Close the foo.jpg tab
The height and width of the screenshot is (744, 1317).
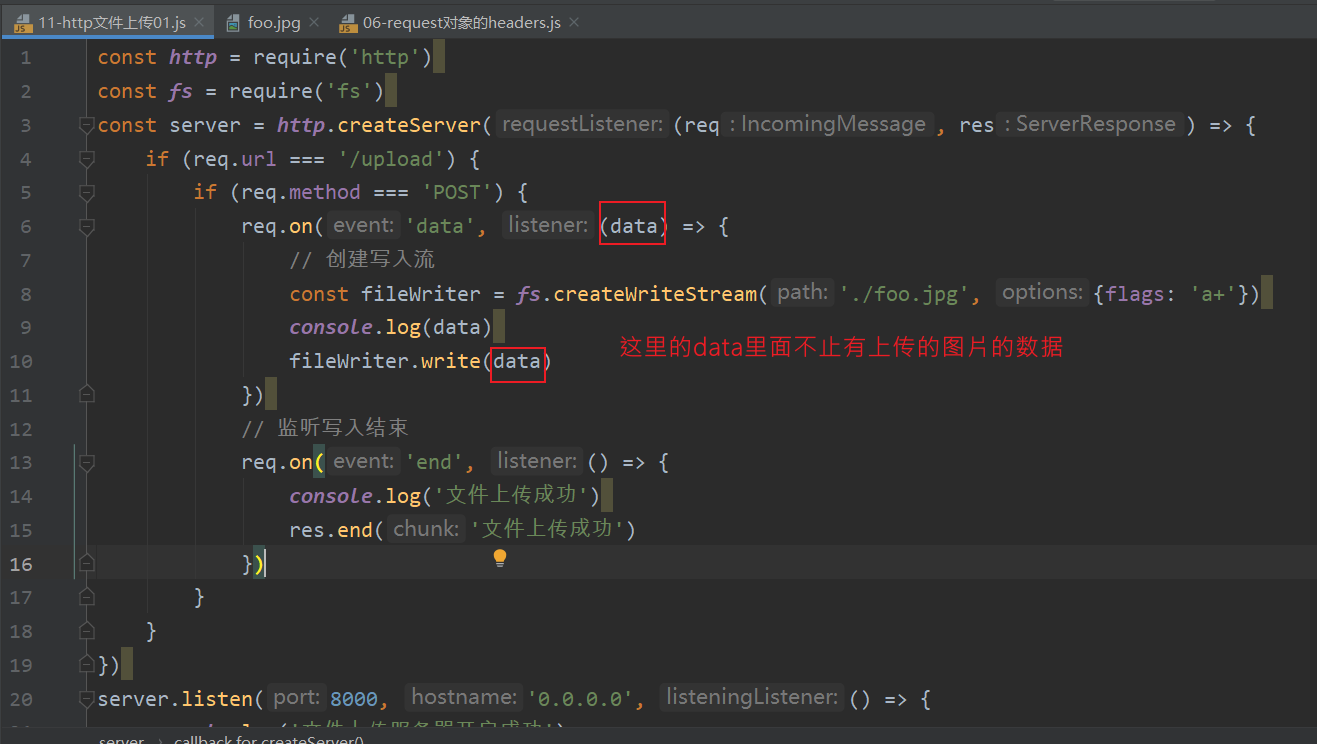pyautogui.click(x=313, y=22)
